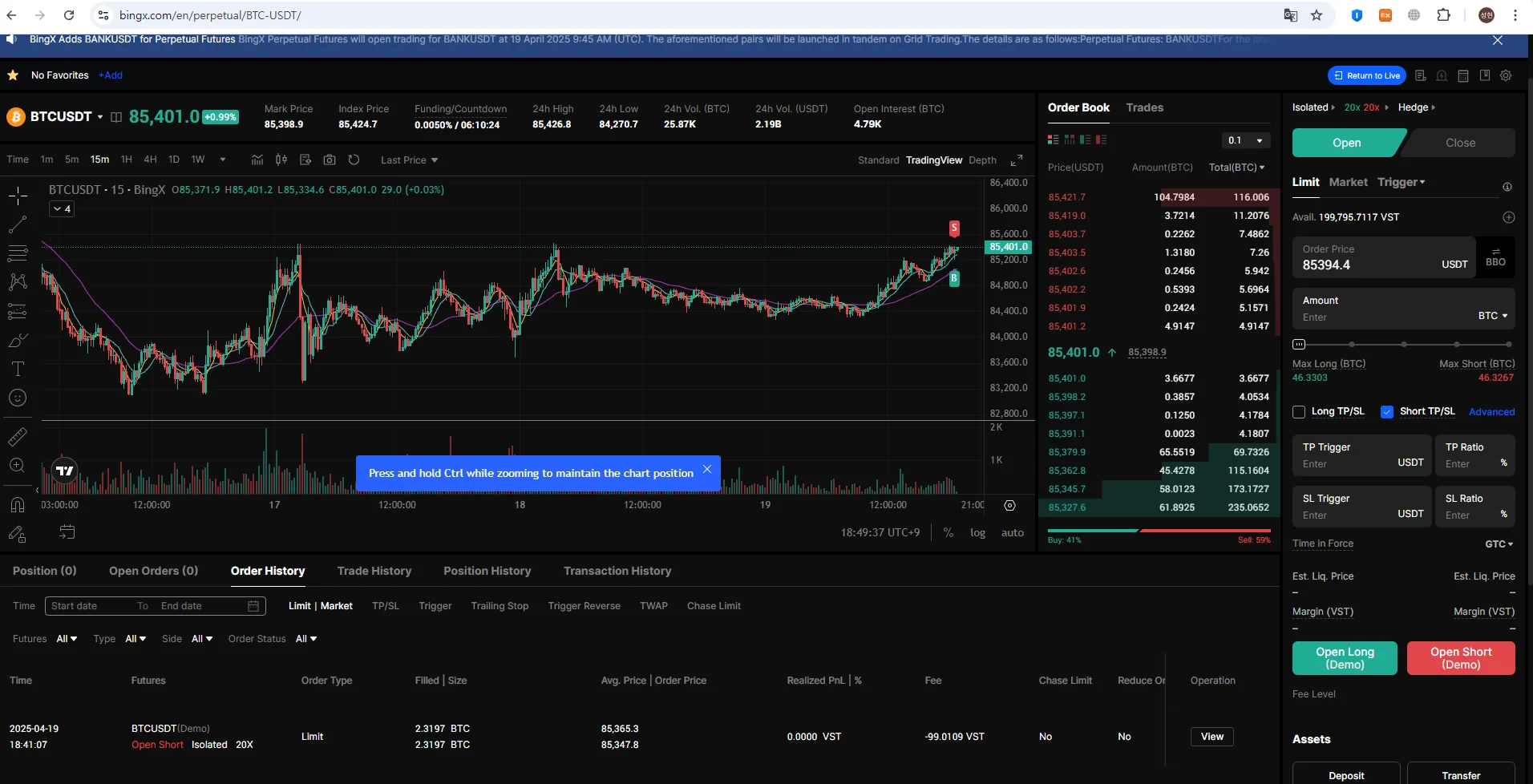The width and height of the screenshot is (1533, 784).
Task: Enable the Long TP/SL checkbox
Action: [x=1299, y=412]
